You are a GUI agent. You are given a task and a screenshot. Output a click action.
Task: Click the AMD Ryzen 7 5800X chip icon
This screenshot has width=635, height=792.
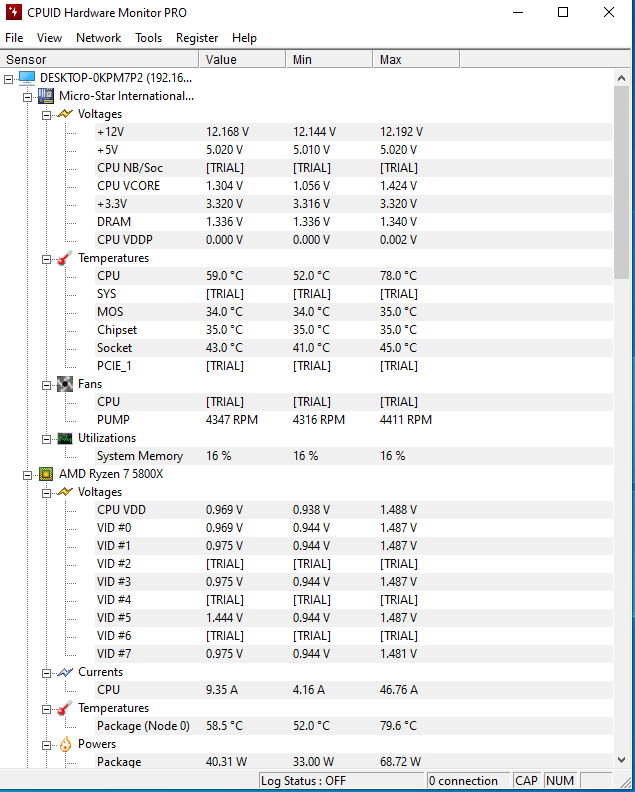[46, 474]
